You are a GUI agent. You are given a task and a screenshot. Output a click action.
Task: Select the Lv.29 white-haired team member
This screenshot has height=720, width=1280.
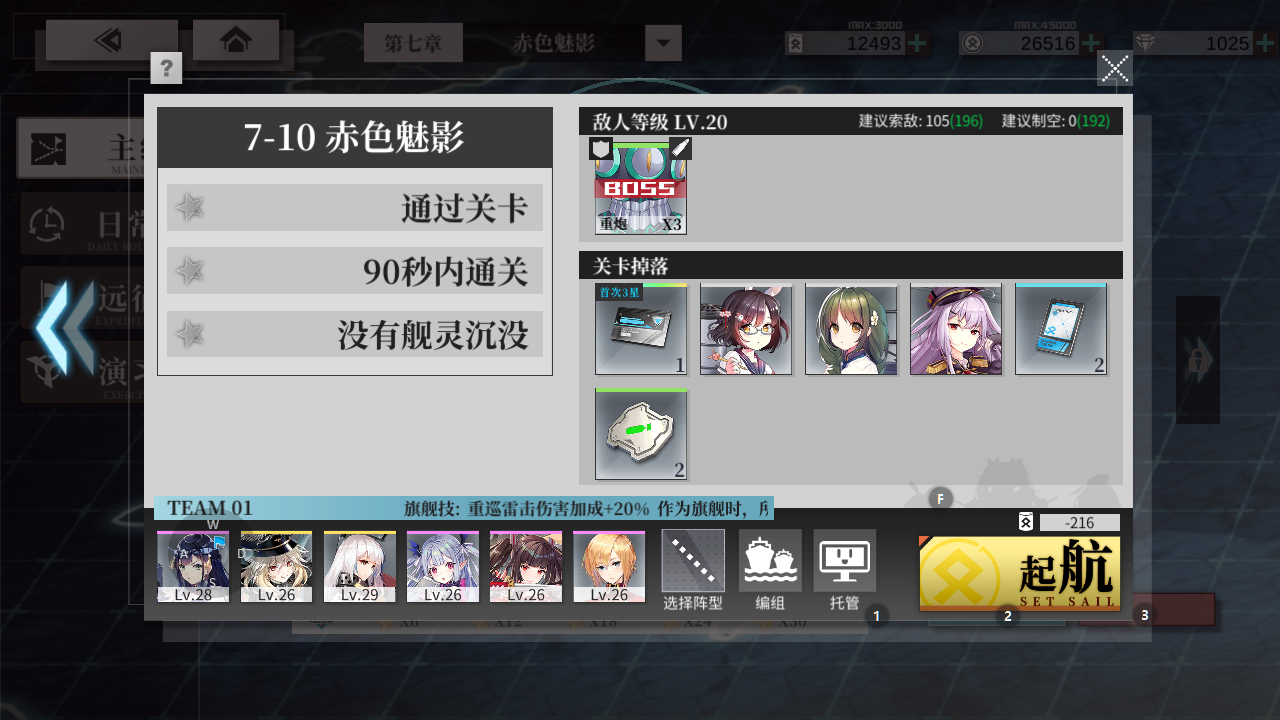click(x=360, y=567)
